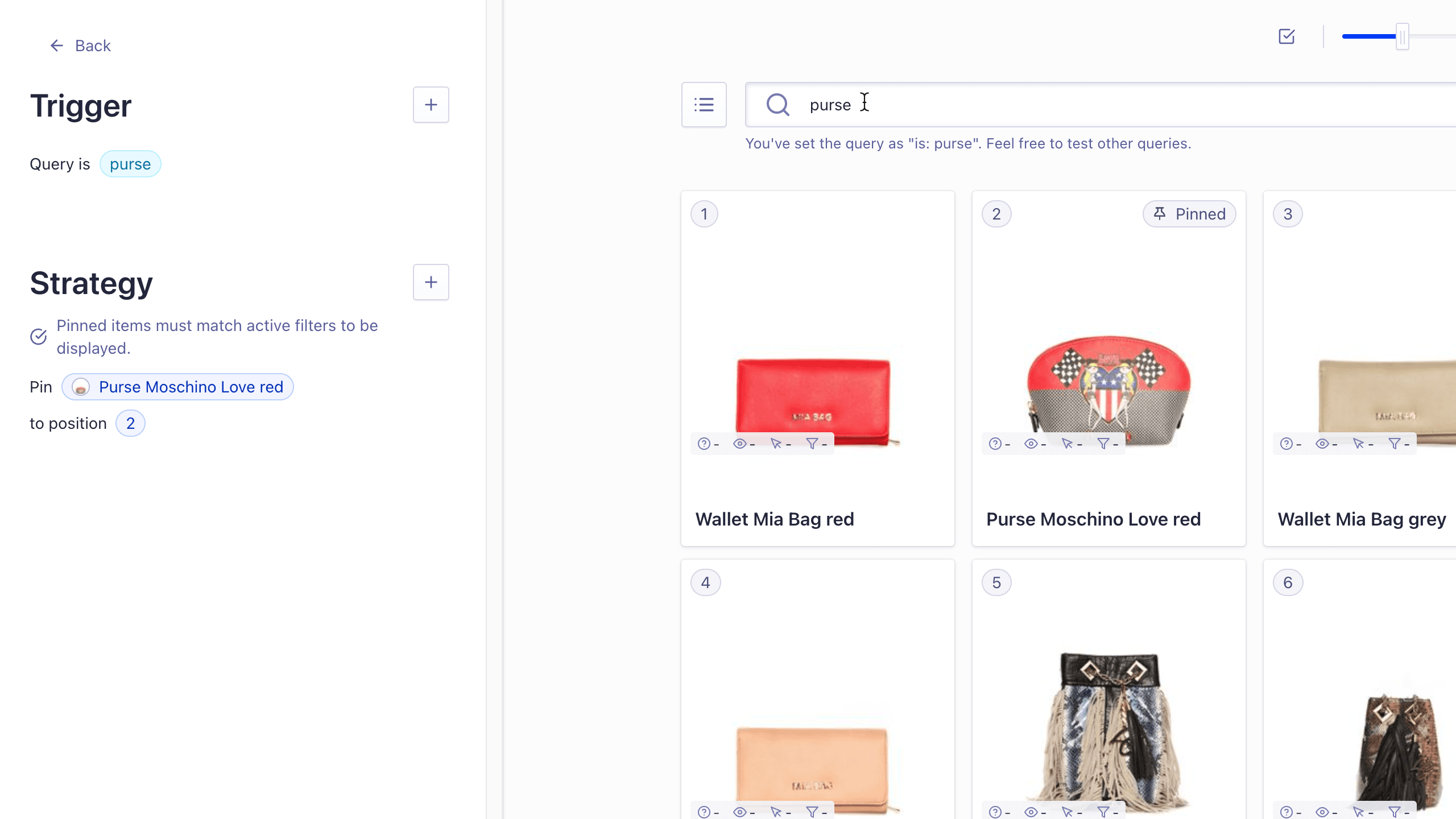Click filter funnel icon on Wallet Mia Bag grey

pos(1395,444)
